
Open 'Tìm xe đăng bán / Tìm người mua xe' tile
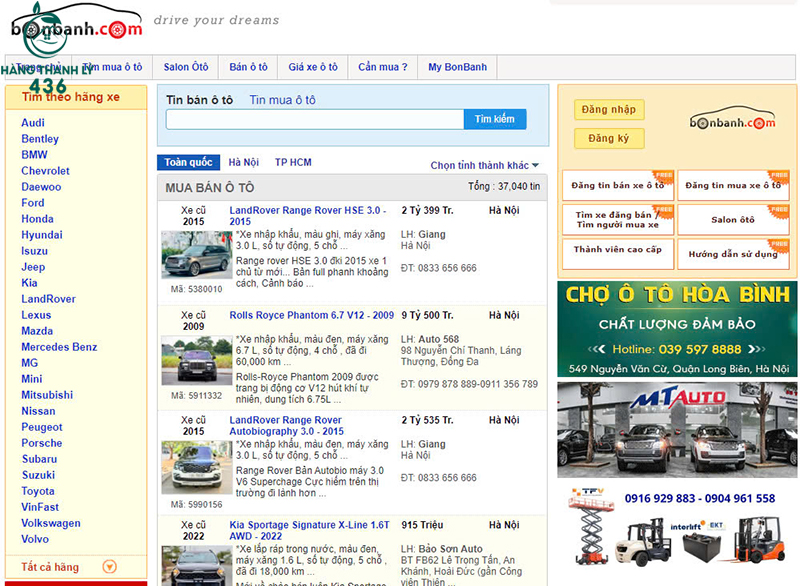click(x=618, y=220)
